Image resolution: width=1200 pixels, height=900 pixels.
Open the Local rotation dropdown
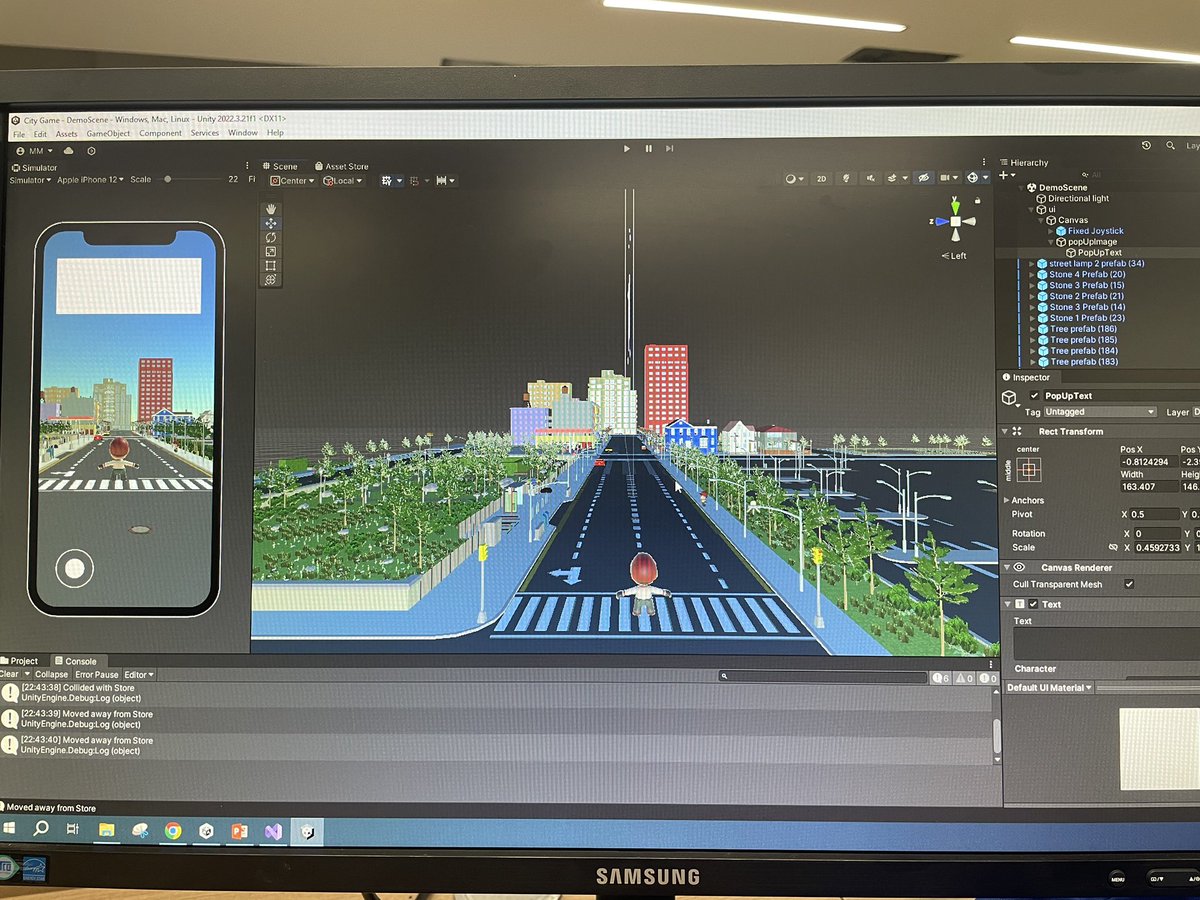[343, 181]
